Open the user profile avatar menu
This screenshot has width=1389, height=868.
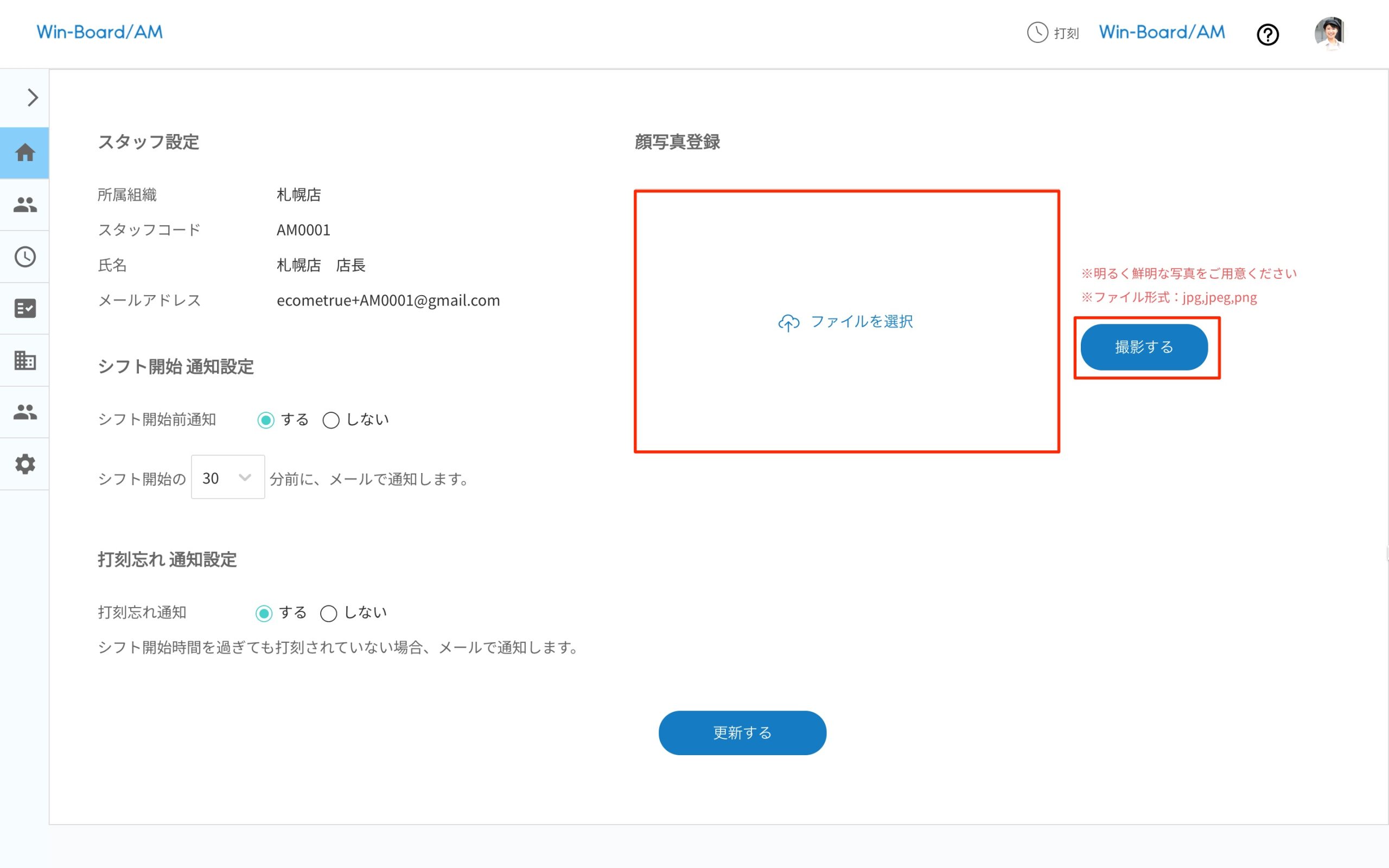point(1331,33)
